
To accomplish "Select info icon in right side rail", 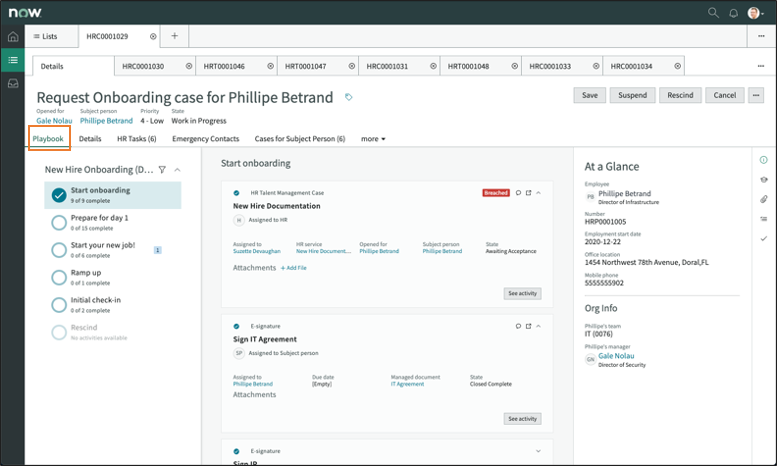I will point(764,160).
